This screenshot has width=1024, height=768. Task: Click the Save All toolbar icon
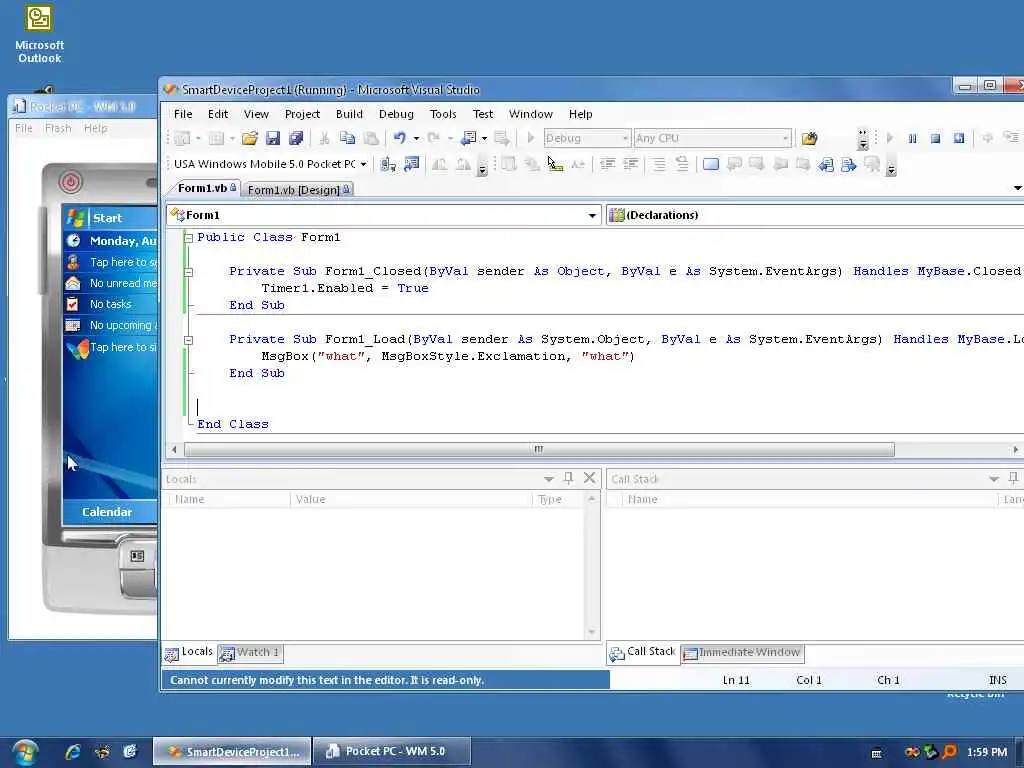pos(296,138)
